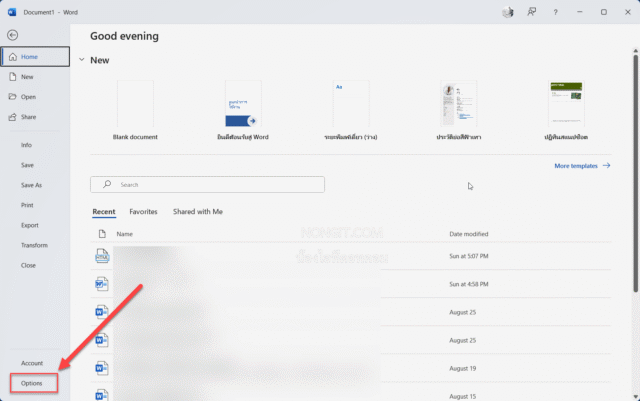Viewport: 640px width, 401px height.
Task: Click the back arrow circle icon
Action: coord(13,35)
